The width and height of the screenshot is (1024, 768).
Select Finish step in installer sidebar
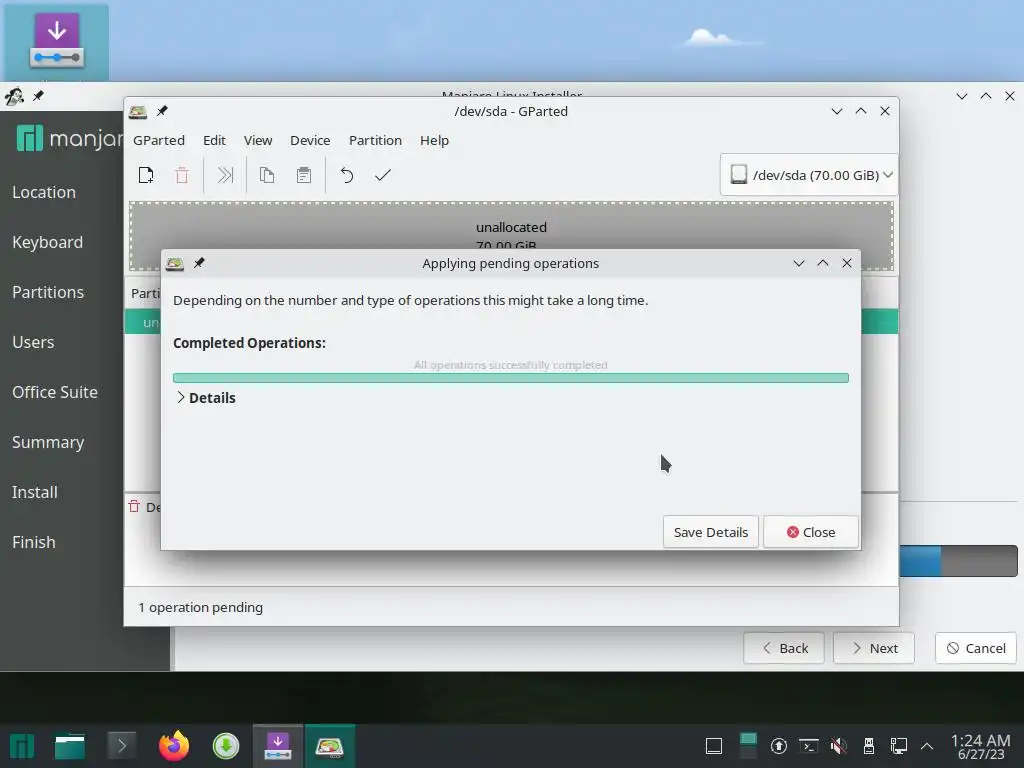point(34,542)
